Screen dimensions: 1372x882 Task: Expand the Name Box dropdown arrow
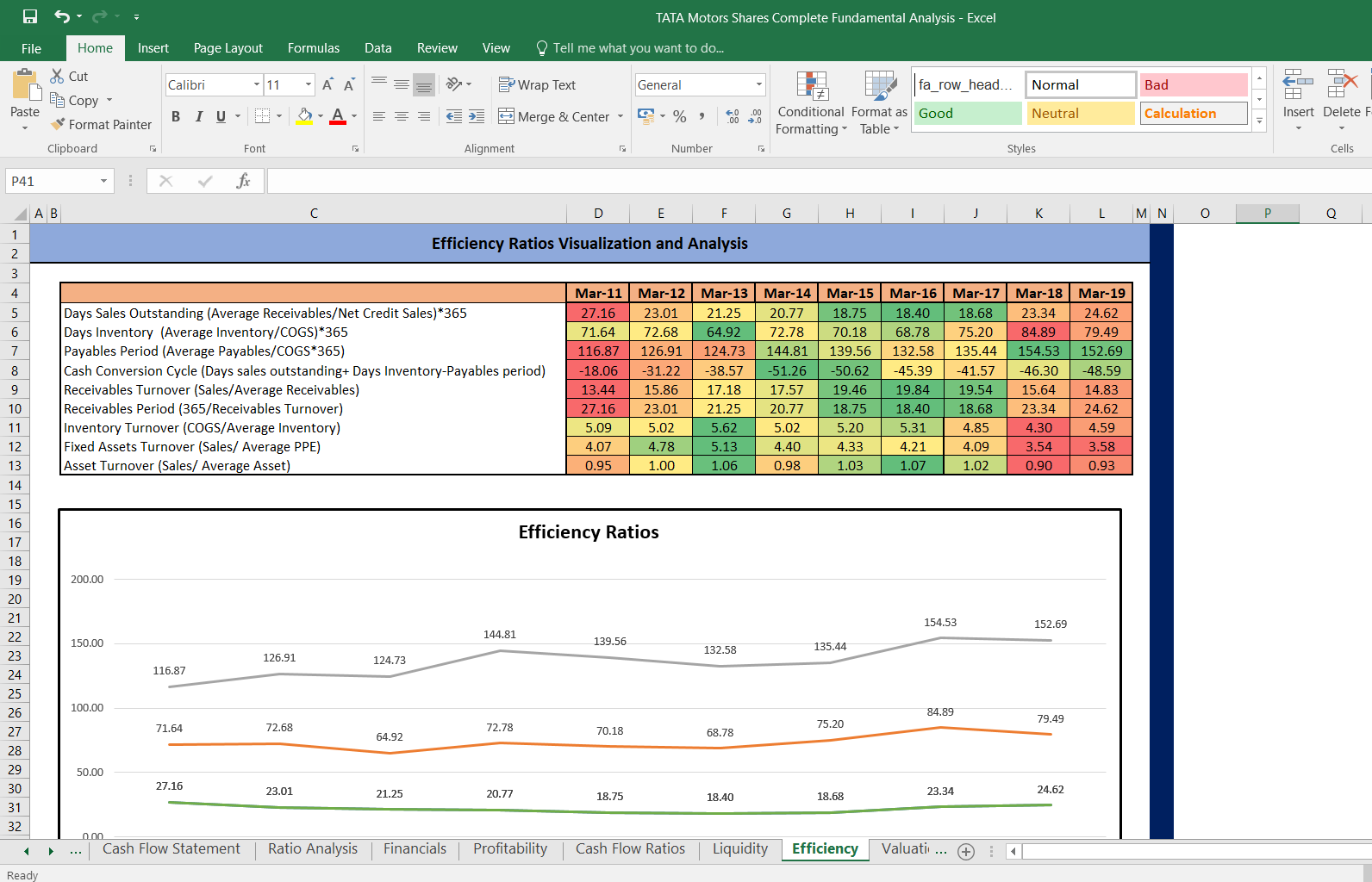coord(103,181)
